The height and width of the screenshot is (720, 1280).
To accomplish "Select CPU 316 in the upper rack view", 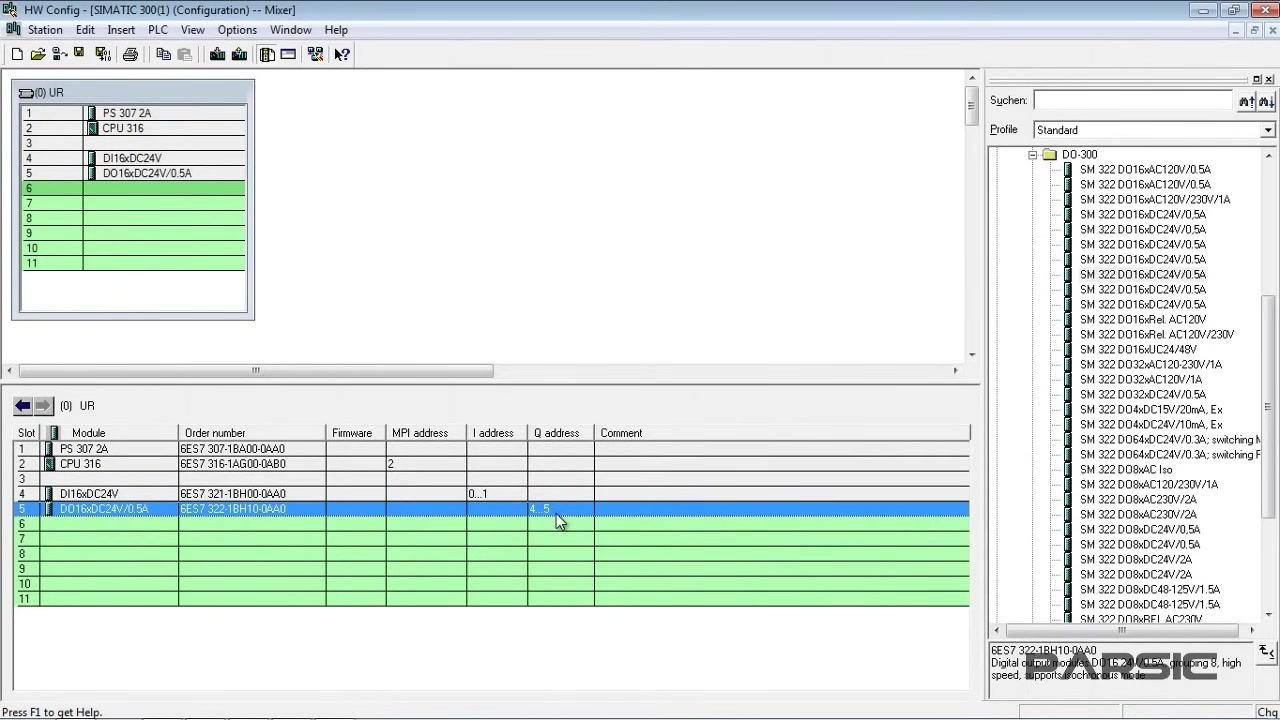I will (x=123, y=128).
